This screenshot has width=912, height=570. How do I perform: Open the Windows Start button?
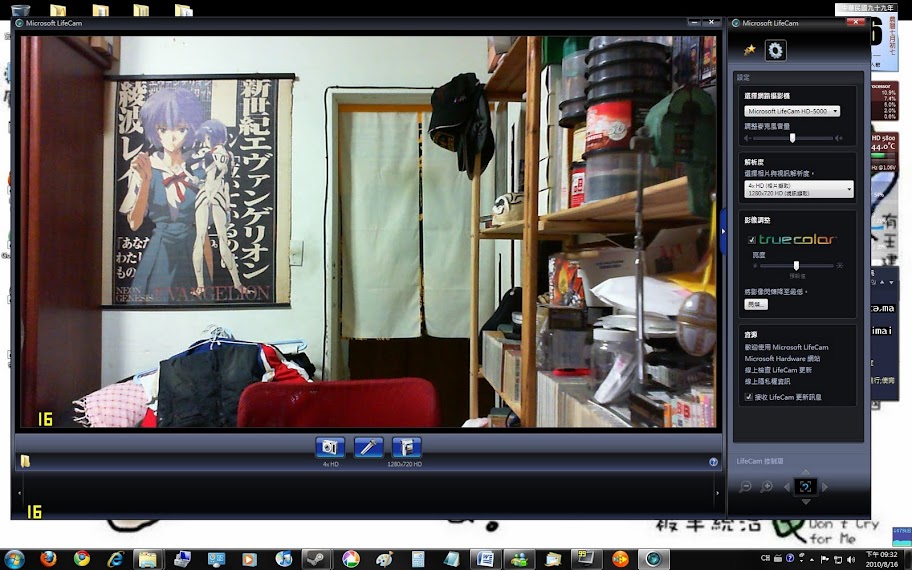pos(14,559)
